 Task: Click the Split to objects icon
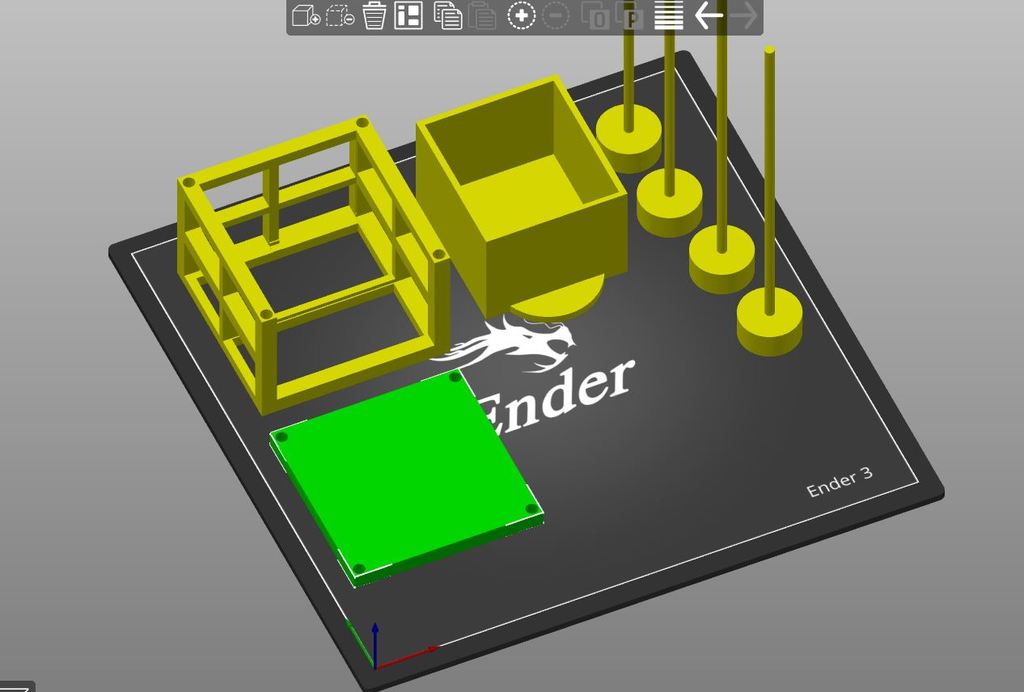[x=595, y=16]
